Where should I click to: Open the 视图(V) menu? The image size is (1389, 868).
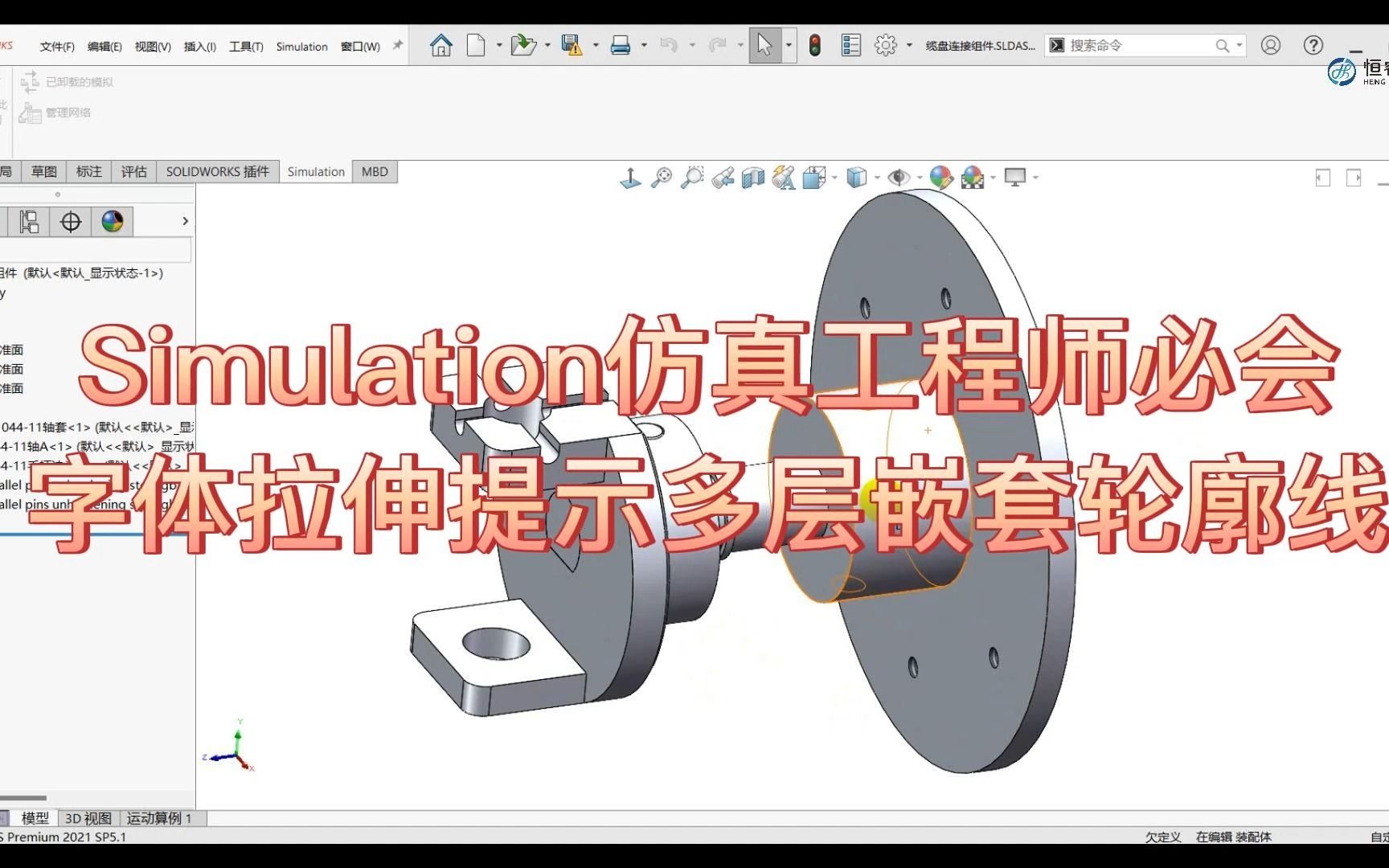153,47
